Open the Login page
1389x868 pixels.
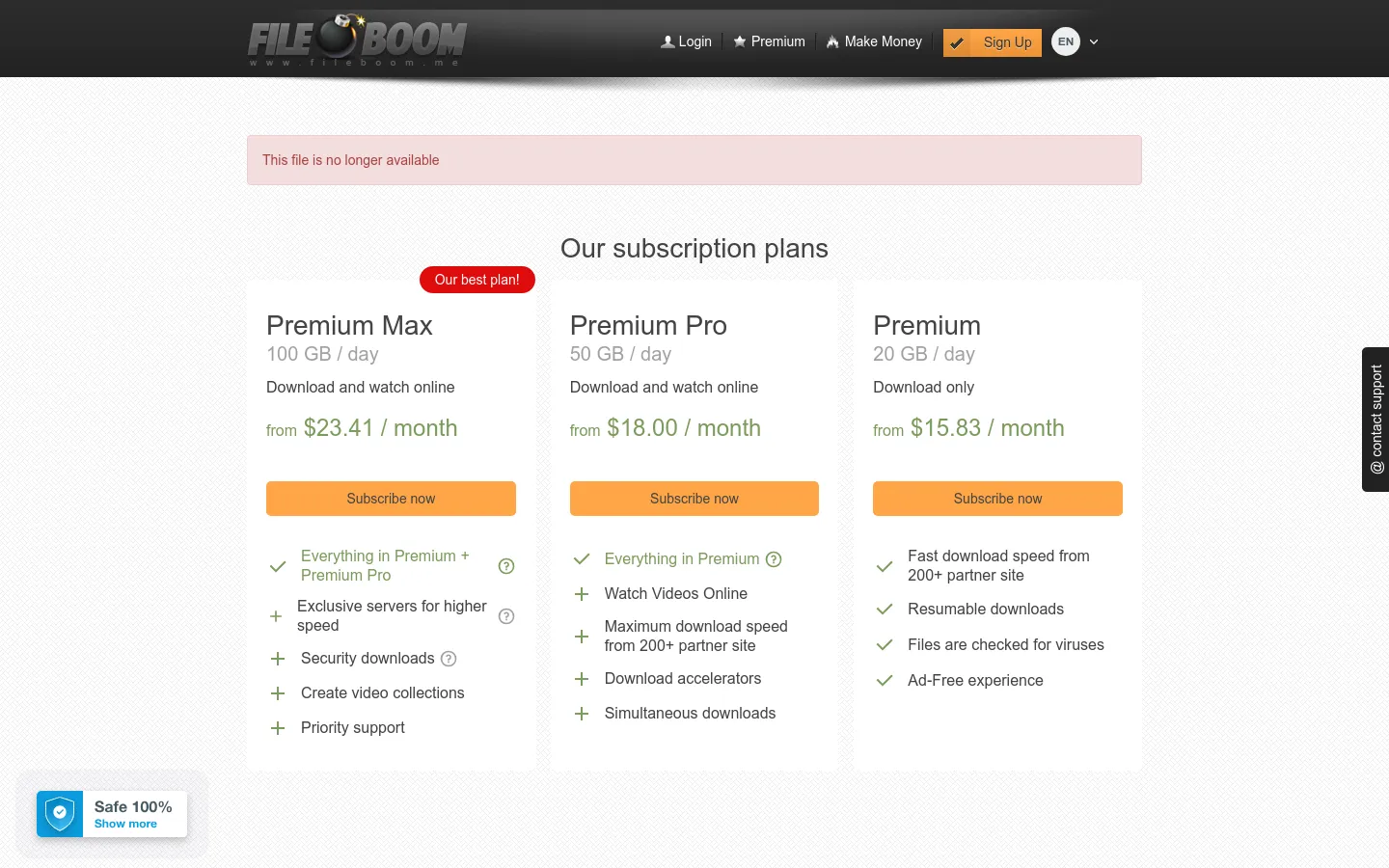click(x=686, y=41)
